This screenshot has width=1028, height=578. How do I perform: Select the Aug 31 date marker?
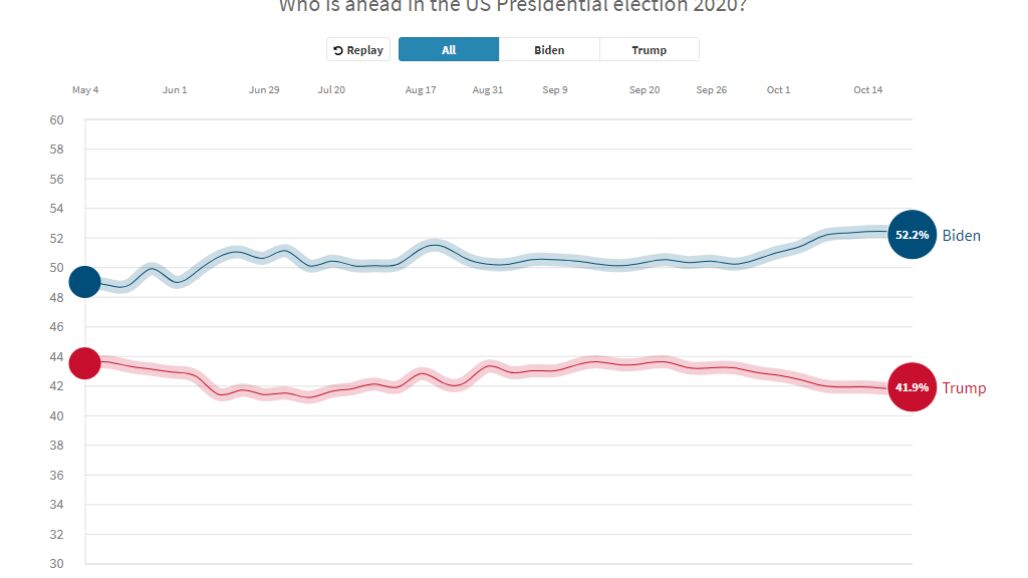tap(488, 90)
